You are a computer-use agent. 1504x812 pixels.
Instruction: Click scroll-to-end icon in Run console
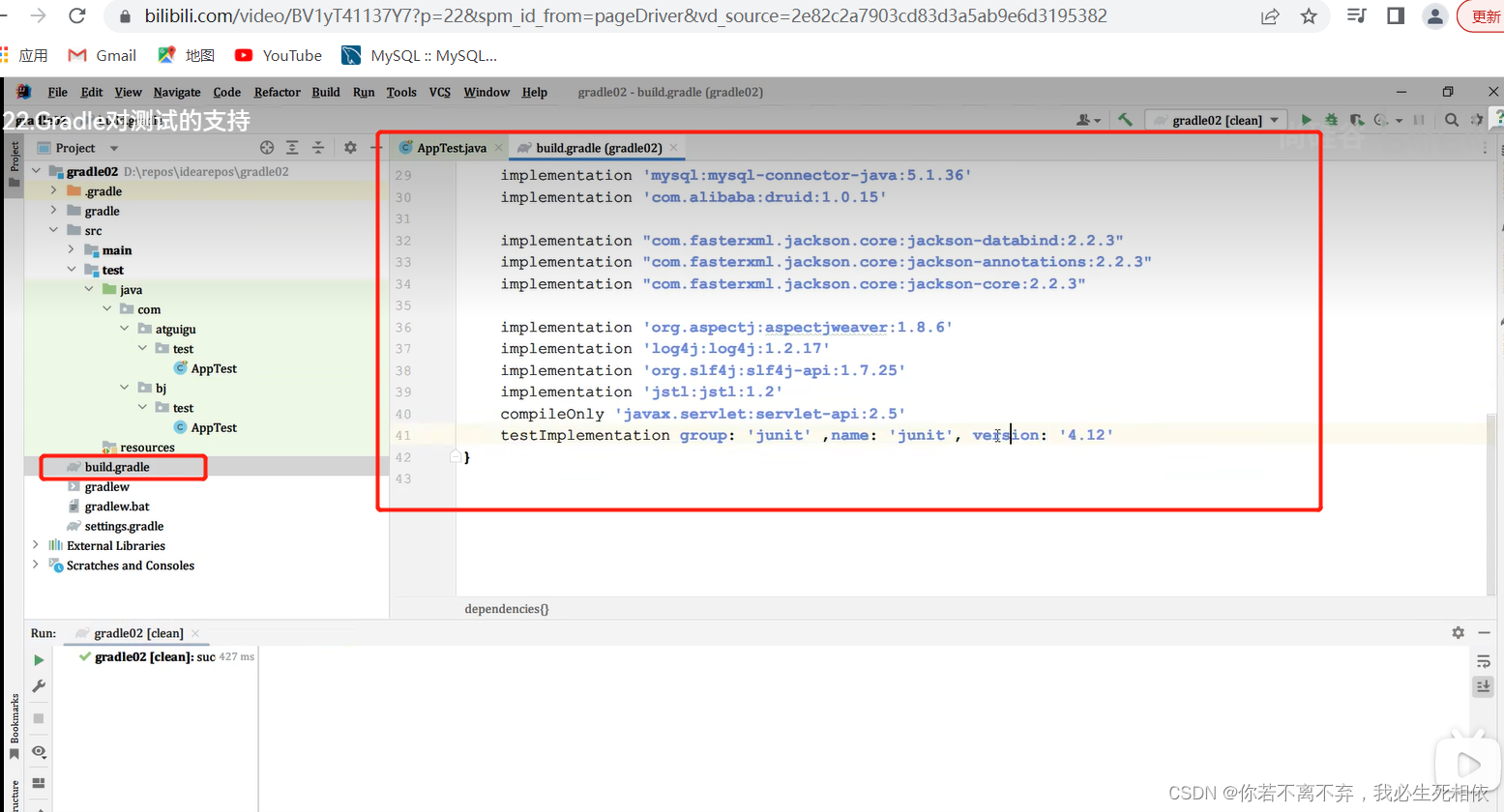coord(1483,686)
